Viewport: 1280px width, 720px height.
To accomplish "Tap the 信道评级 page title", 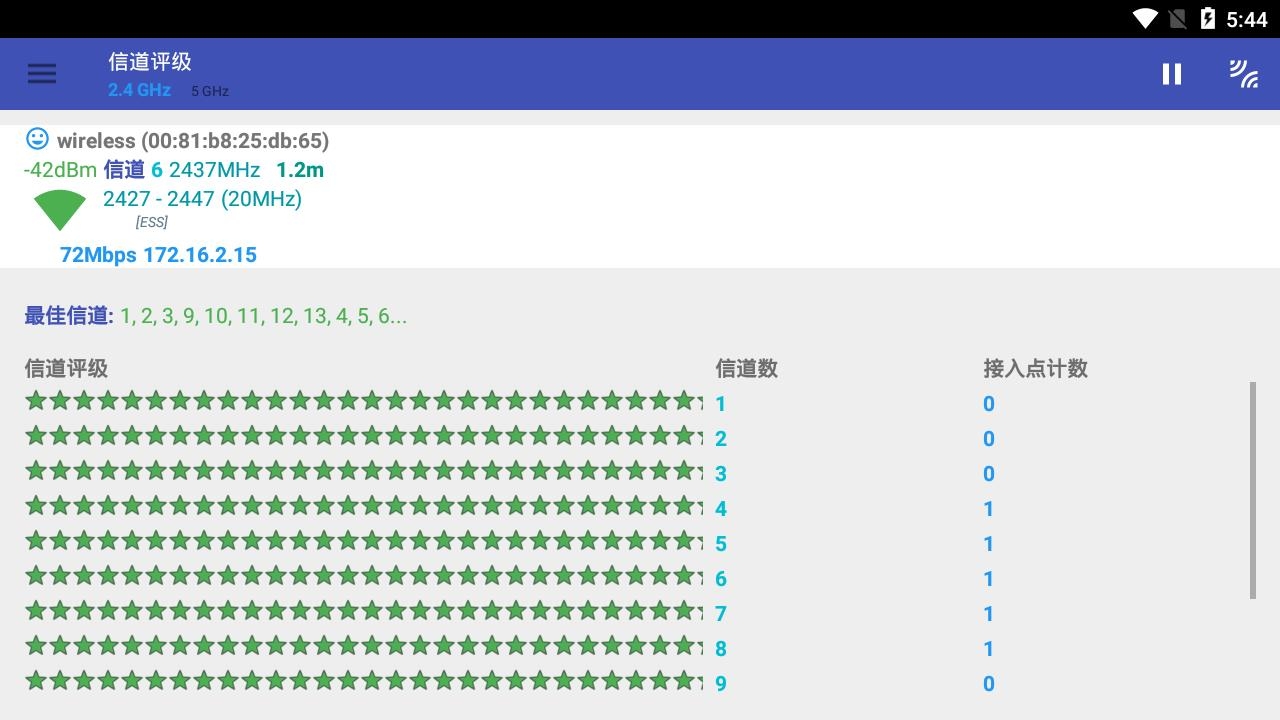I will [x=150, y=62].
